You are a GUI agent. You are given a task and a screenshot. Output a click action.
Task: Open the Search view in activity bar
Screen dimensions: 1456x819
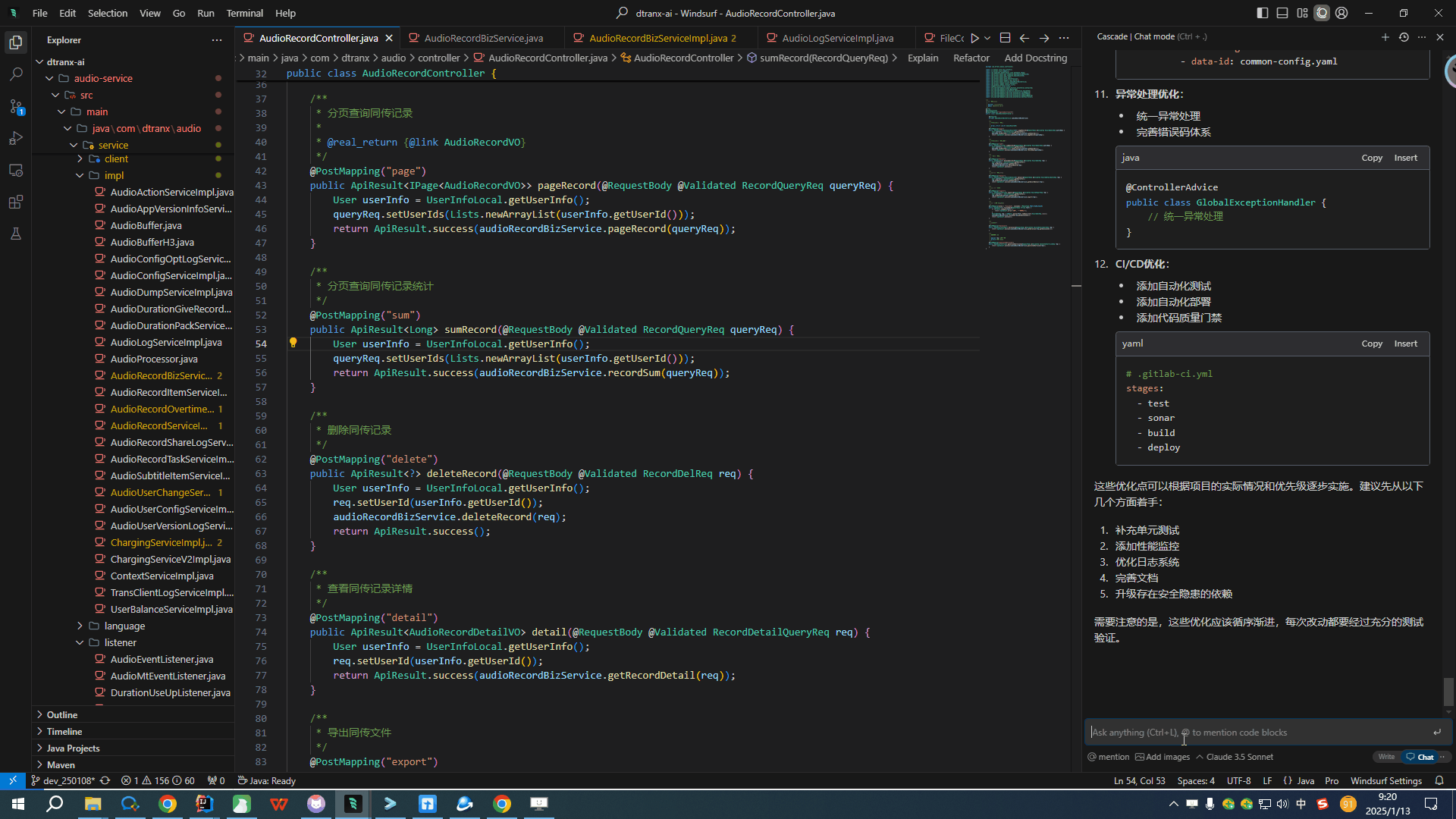(16, 74)
